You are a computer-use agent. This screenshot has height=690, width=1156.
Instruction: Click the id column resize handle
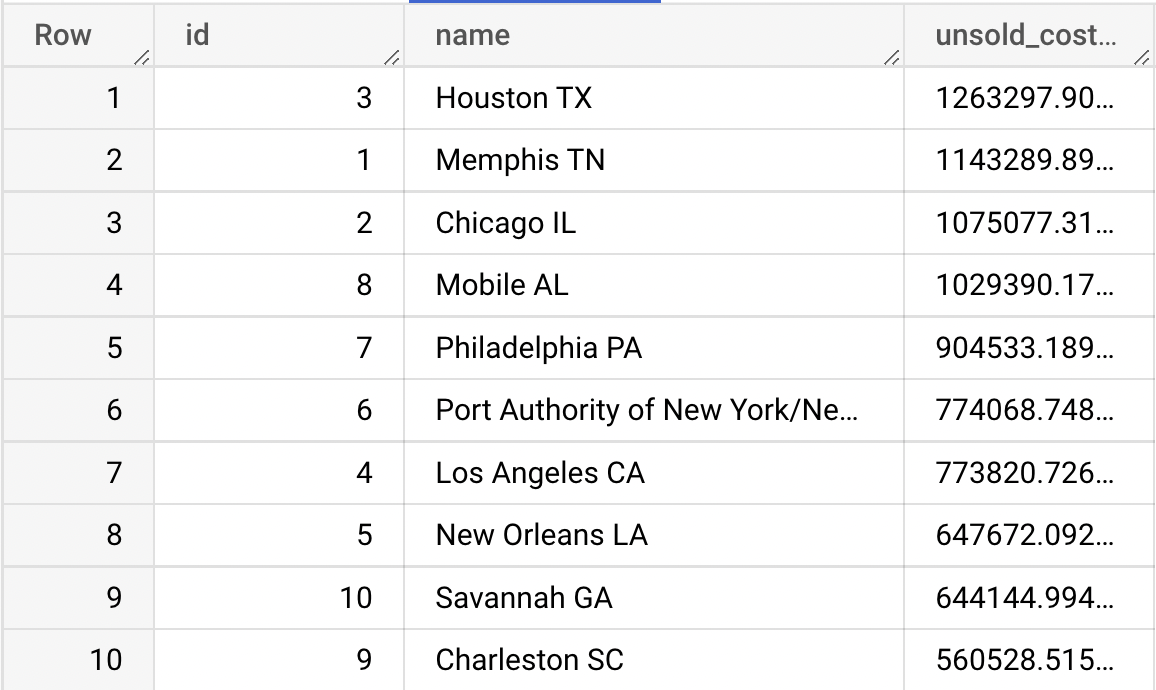coord(392,59)
